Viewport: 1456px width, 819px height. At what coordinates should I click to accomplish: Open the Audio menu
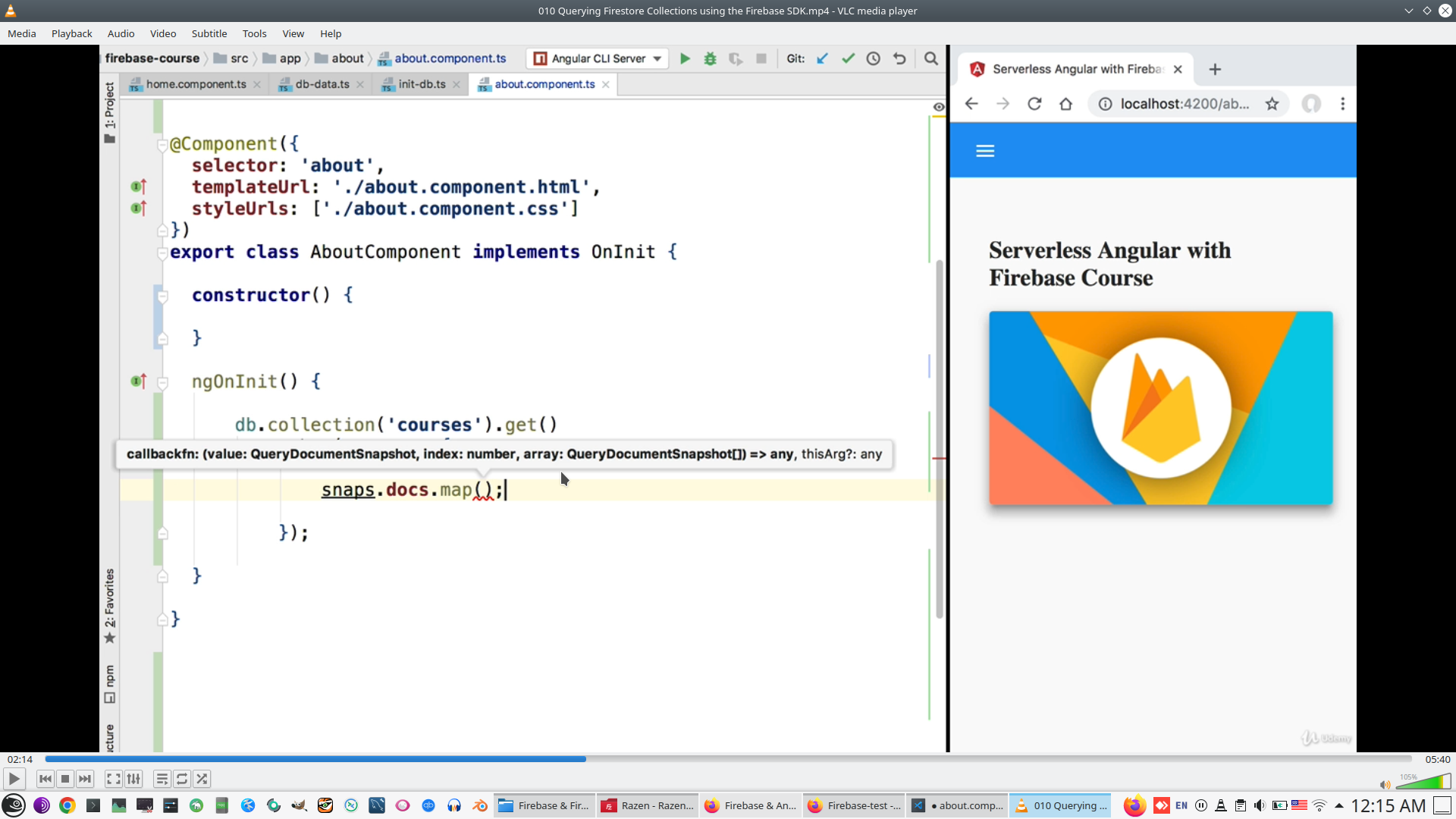coord(121,33)
